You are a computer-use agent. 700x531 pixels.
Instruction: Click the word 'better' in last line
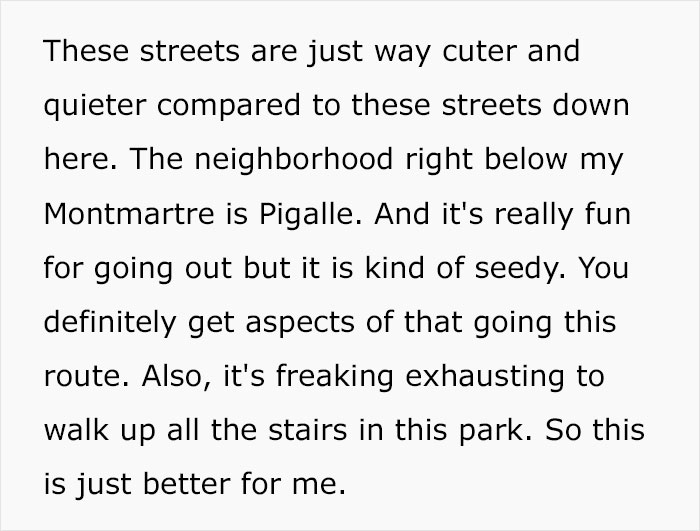point(187,485)
